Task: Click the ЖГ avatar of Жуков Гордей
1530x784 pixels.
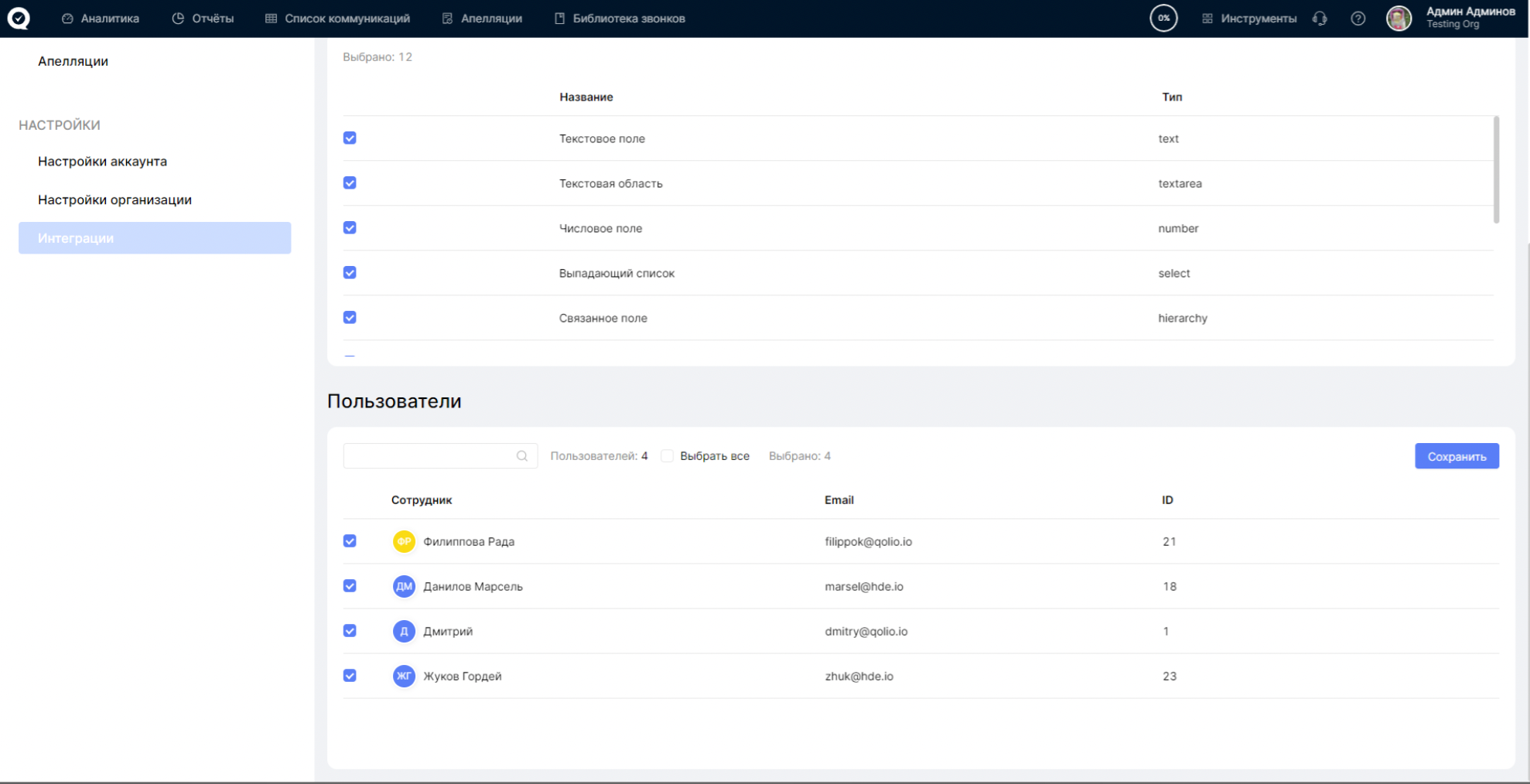Action: pos(404,676)
